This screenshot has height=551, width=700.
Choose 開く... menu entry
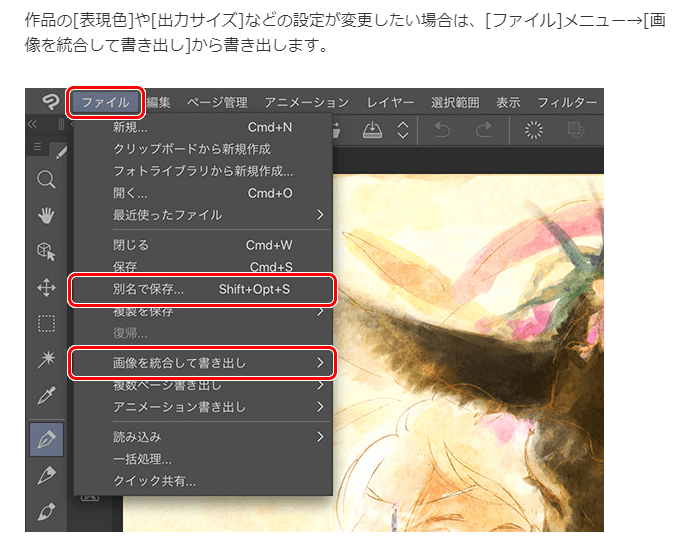203,193
